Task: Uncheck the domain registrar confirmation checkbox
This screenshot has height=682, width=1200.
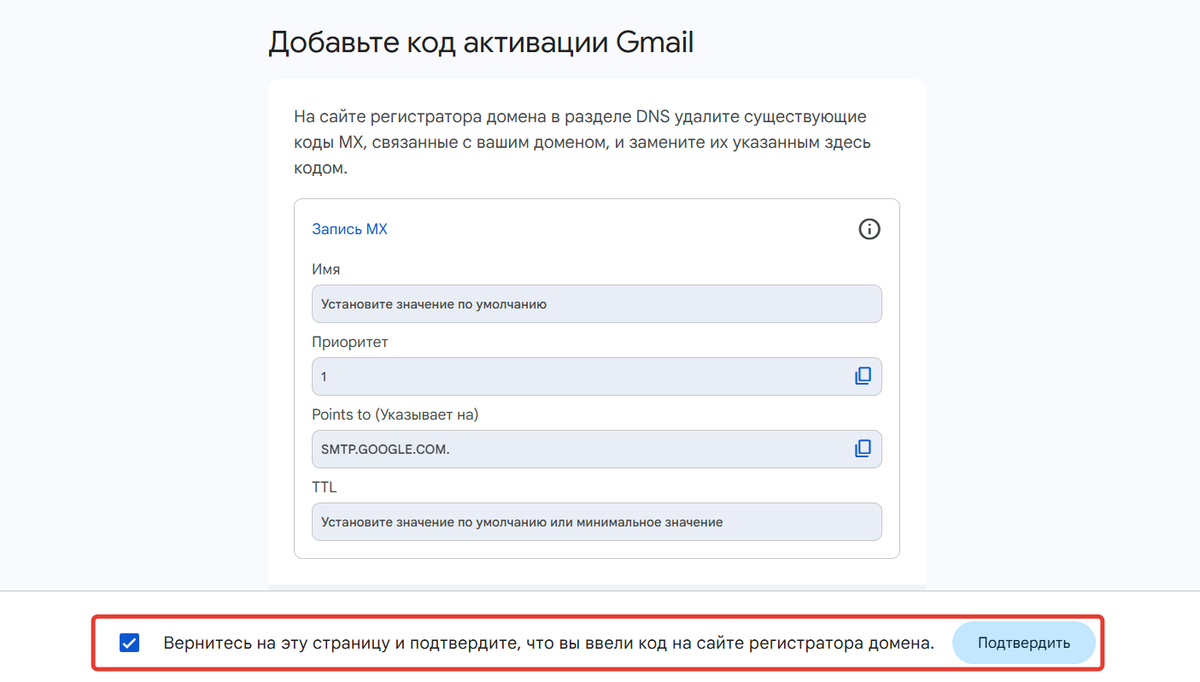Action: pos(129,642)
